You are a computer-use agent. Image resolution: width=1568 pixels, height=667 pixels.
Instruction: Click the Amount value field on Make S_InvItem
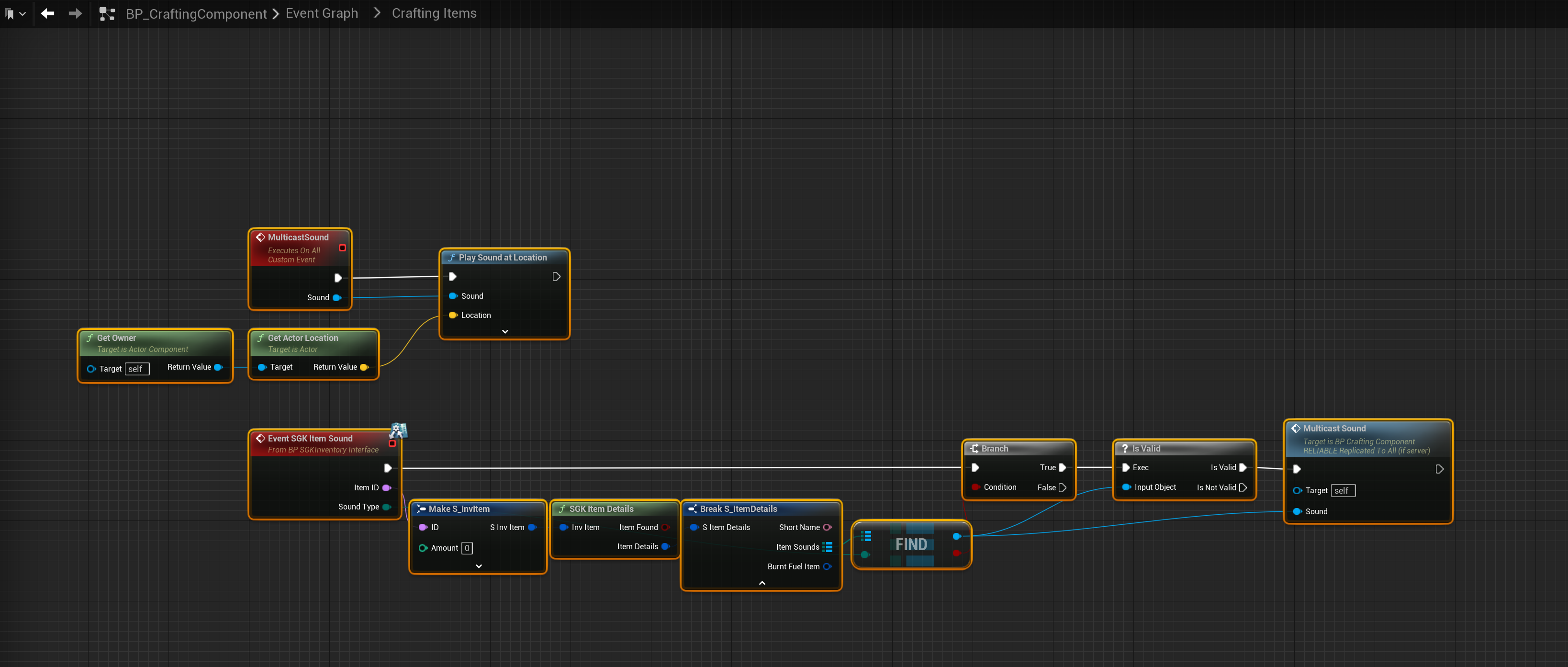pos(467,548)
